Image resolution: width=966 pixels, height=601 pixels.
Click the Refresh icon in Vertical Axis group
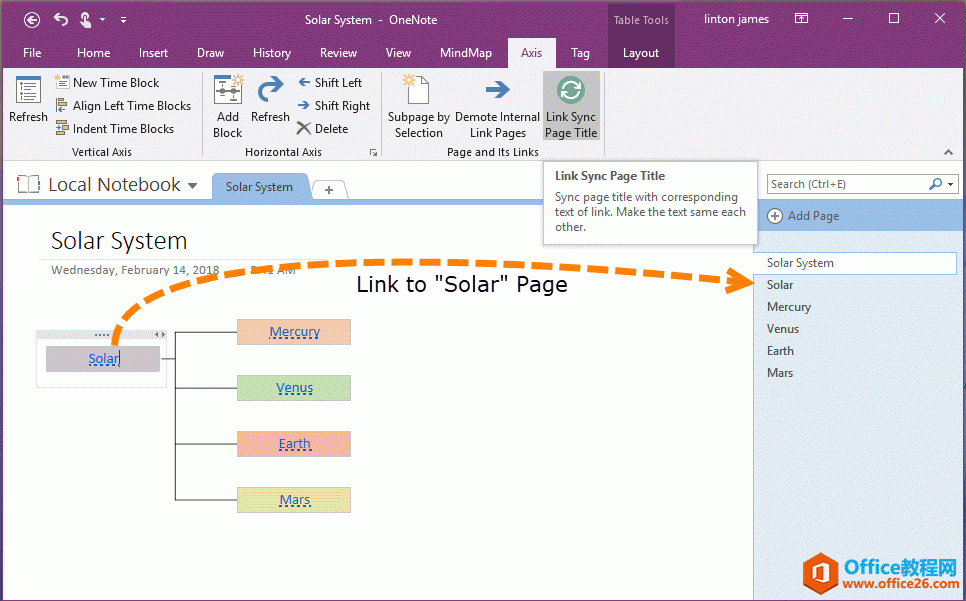27,100
